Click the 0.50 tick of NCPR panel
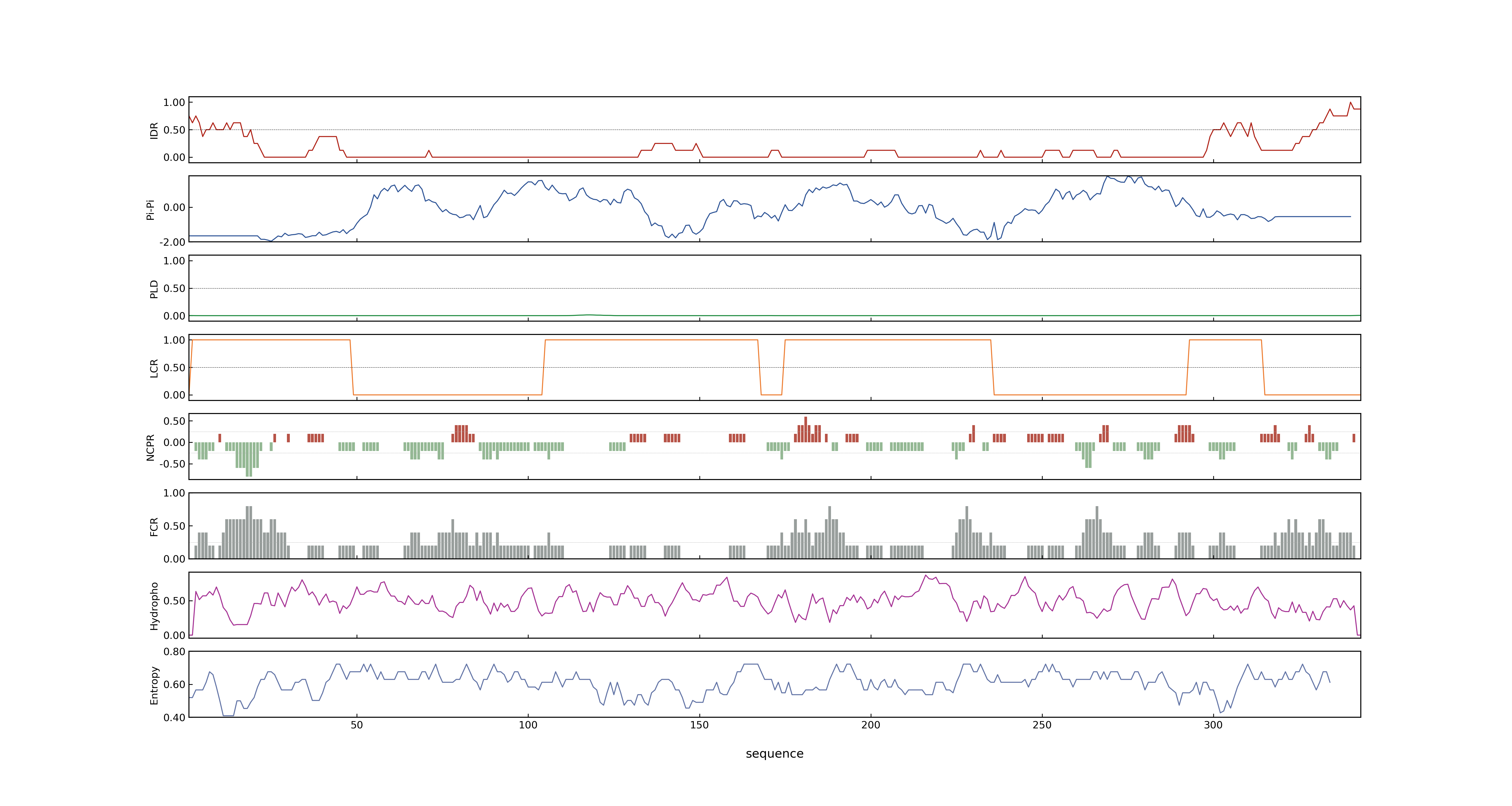The height and width of the screenshot is (806, 1512). [174, 421]
